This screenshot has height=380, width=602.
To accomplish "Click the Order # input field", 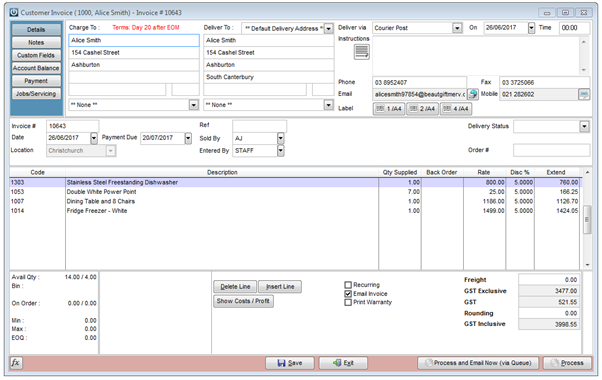I will point(551,150).
